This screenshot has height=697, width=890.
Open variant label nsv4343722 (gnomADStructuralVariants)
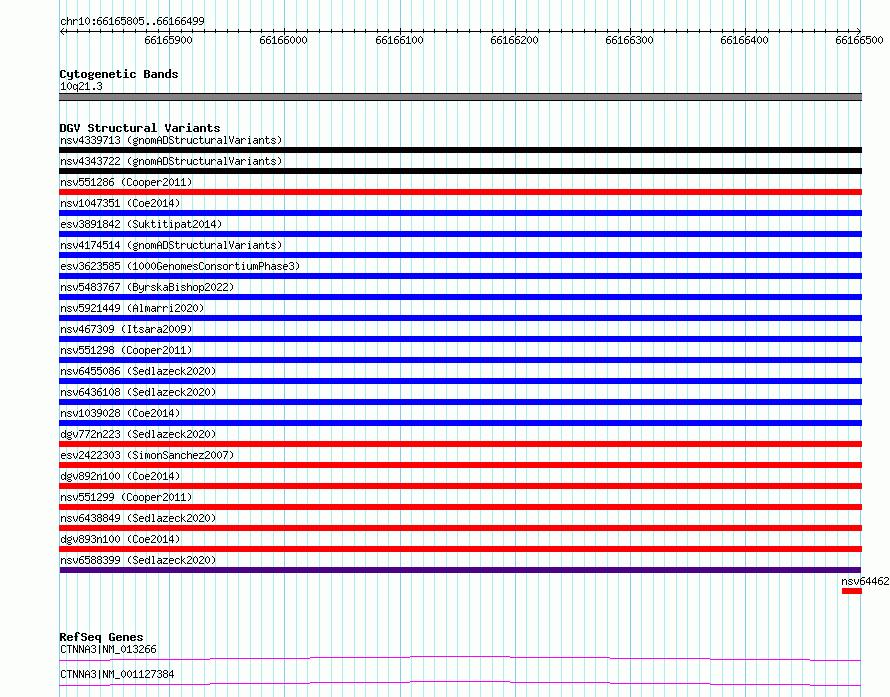point(171,161)
